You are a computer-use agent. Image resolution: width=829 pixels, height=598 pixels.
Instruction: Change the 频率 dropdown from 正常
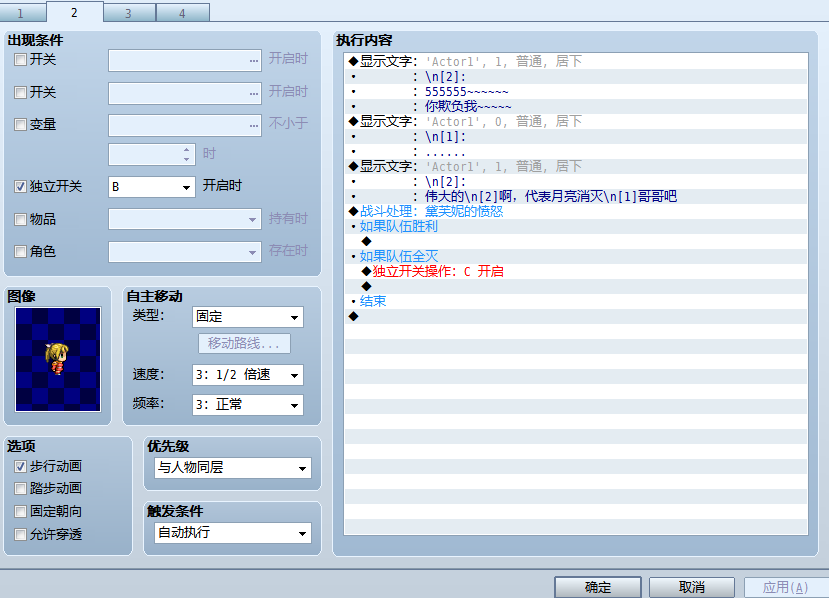coord(247,405)
